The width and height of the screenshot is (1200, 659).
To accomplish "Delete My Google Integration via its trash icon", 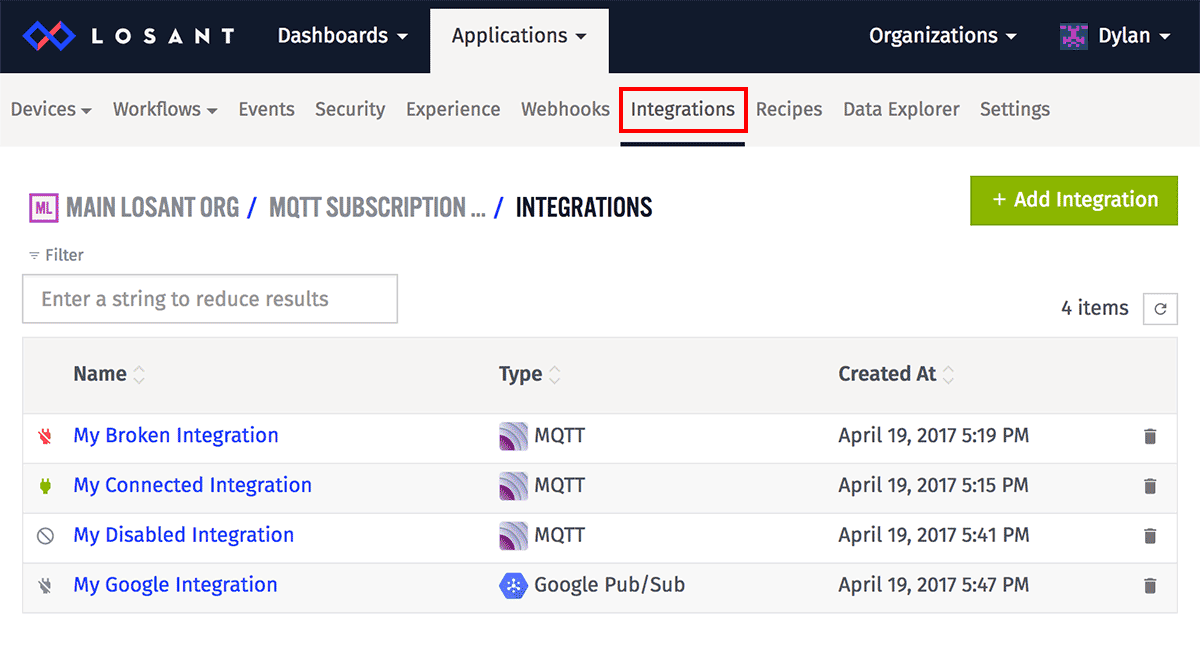I will point(1150,585).
